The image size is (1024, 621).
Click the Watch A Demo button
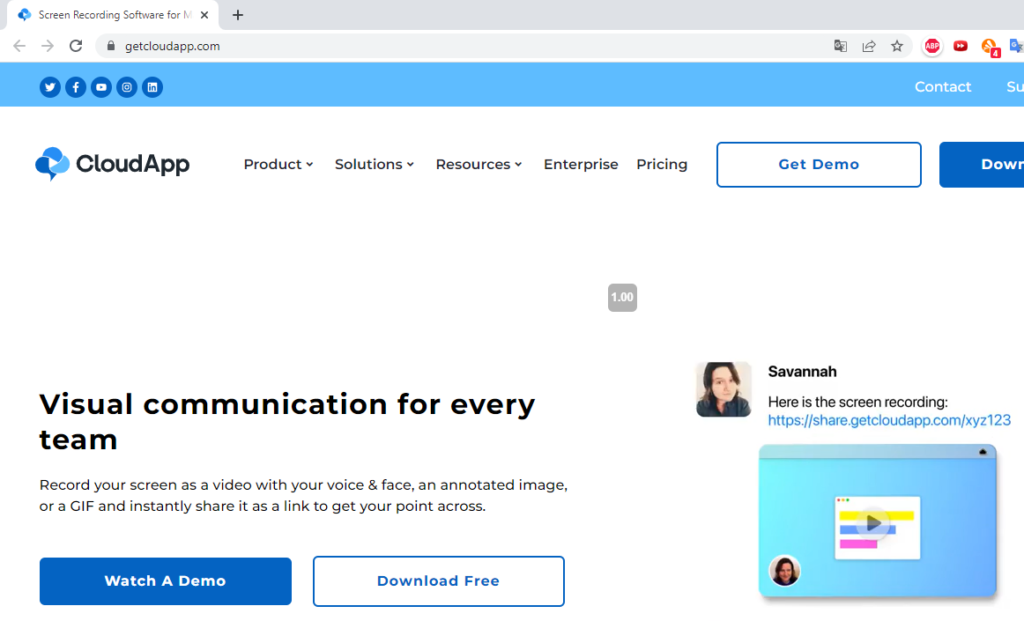click(165, 581)
